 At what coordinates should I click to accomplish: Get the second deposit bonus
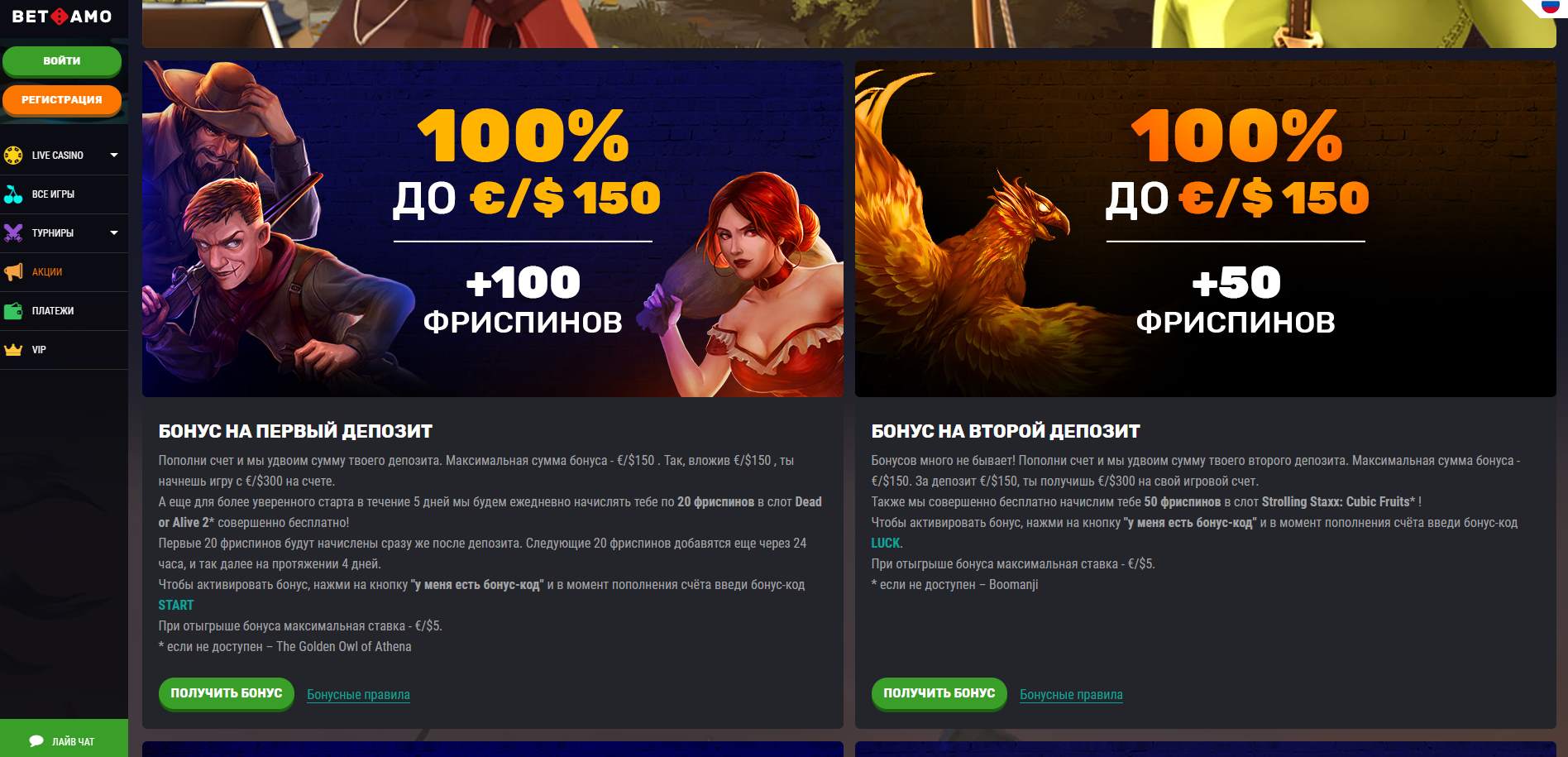tap(939, 693)
